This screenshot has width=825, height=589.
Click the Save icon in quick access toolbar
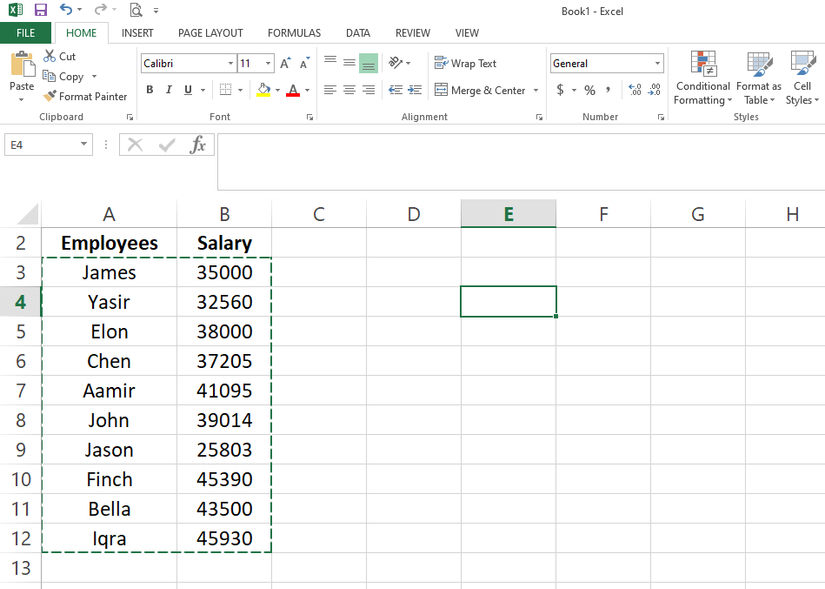tap(41, 10)
